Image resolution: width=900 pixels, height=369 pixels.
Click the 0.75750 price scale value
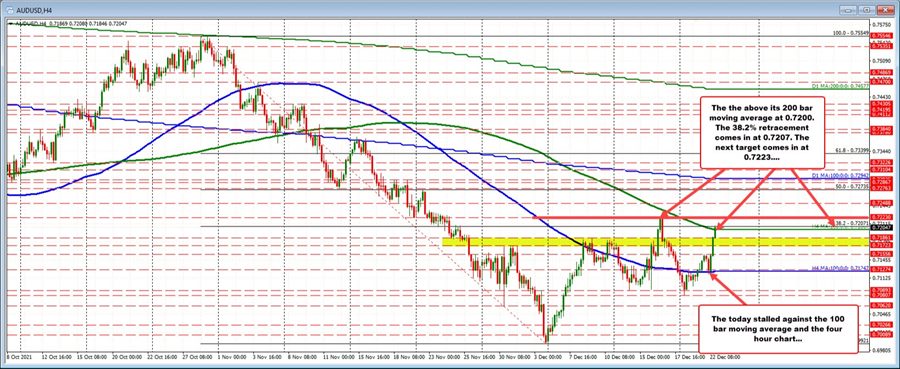(x=883, y=25)
